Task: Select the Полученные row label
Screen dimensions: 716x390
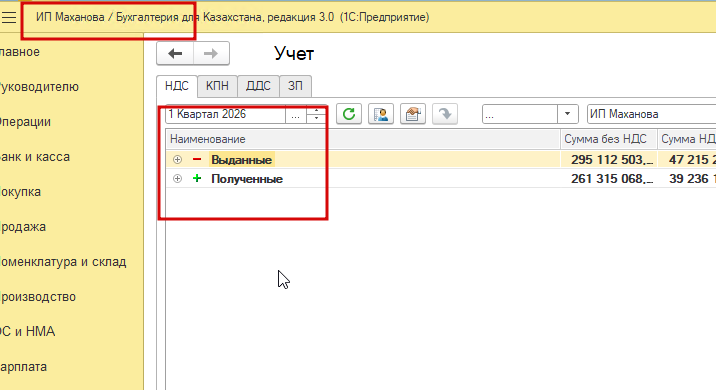Action: tap(247, 179)
